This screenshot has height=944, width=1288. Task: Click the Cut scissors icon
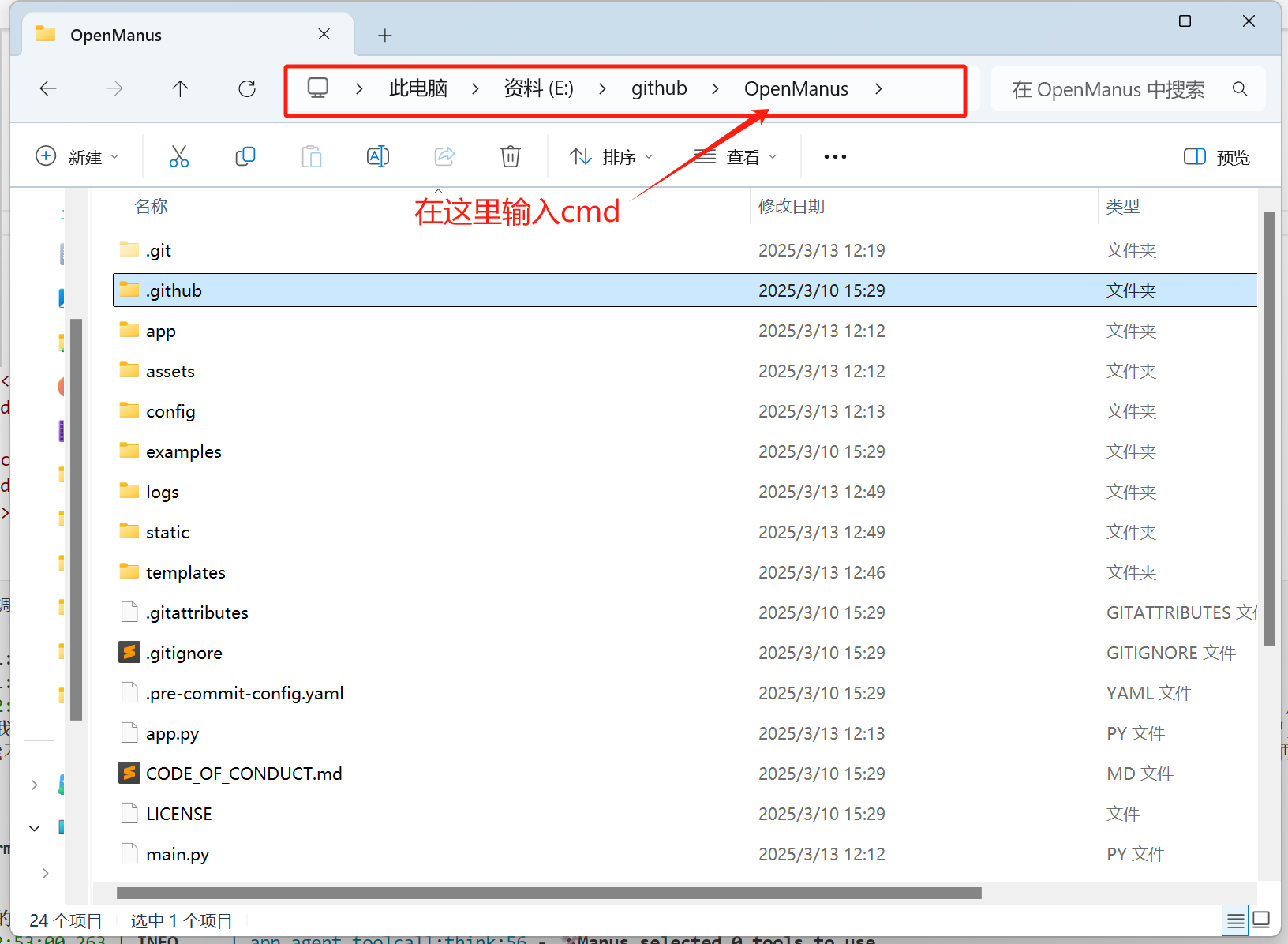pyautogui.click(x=179, y=156)
